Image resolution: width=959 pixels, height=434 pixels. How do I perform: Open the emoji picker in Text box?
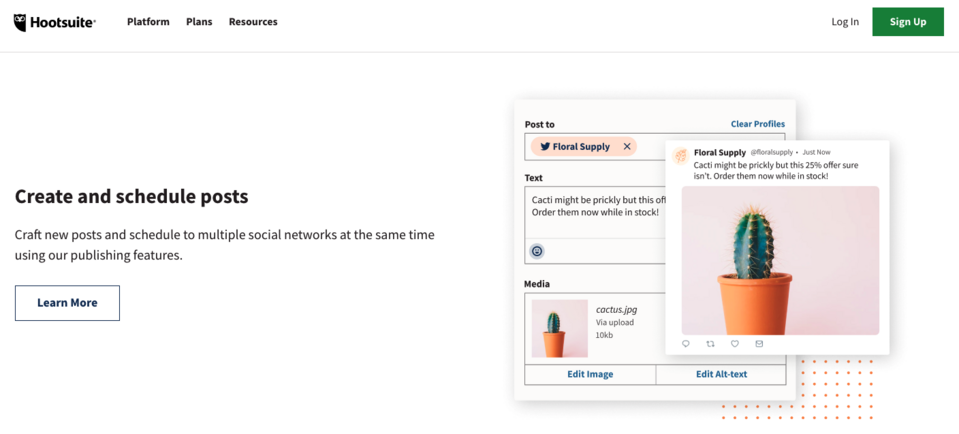537,251
